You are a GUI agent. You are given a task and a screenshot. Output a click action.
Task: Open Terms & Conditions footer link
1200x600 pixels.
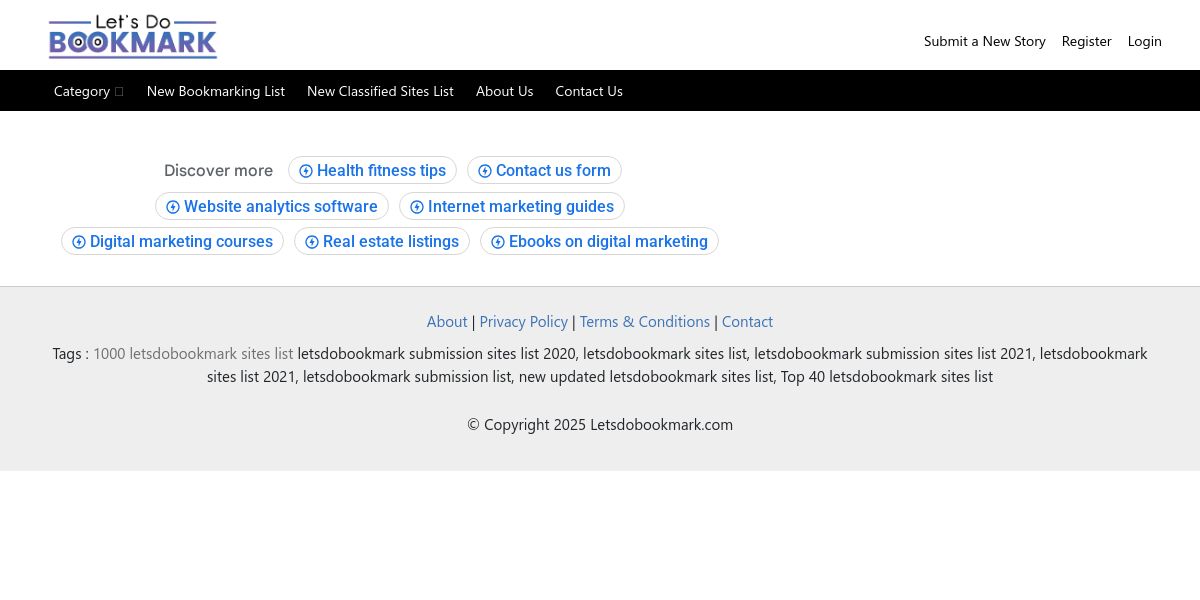[x=645, y=321]
